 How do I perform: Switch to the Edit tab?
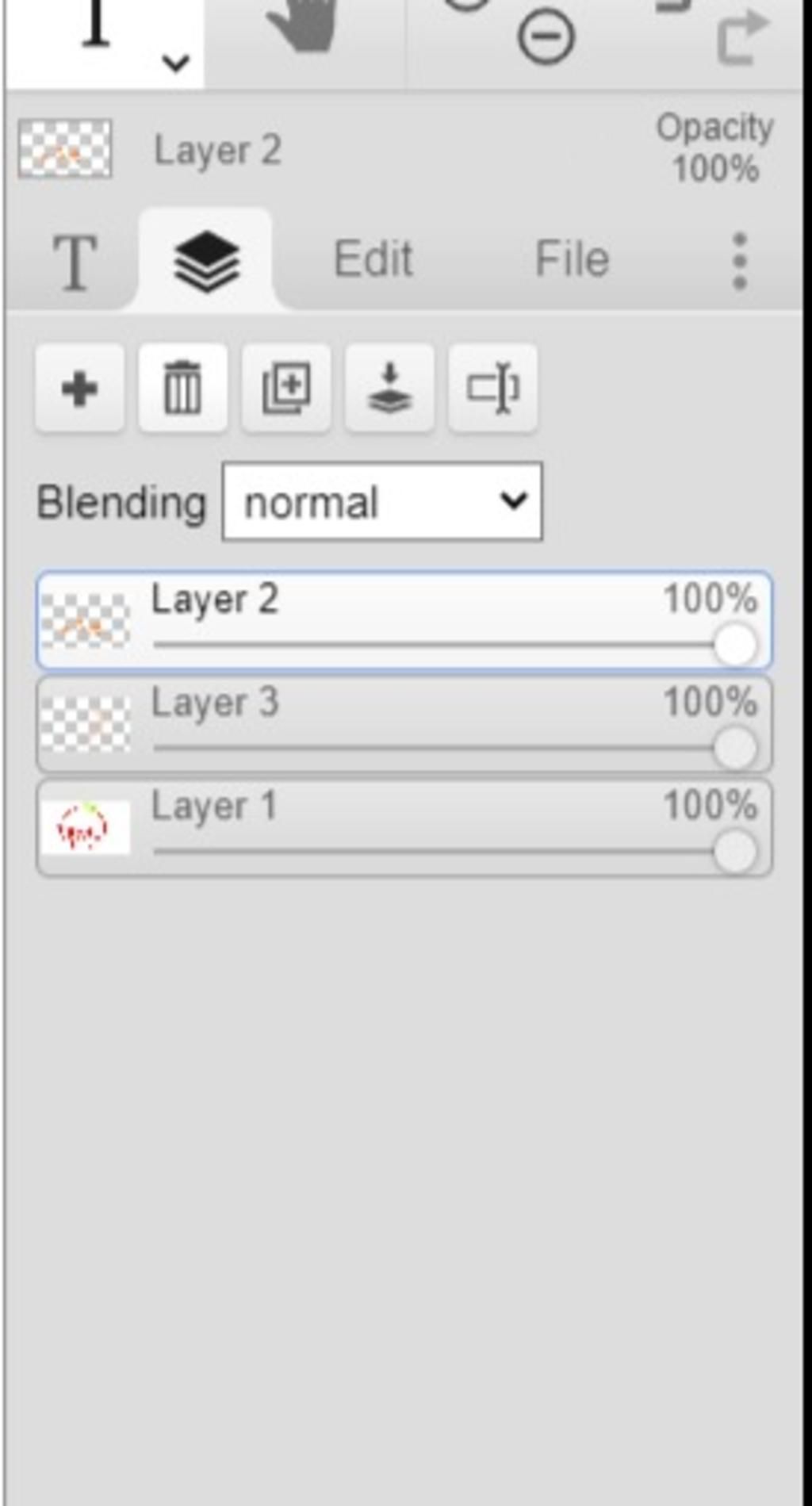click(373, 259)
